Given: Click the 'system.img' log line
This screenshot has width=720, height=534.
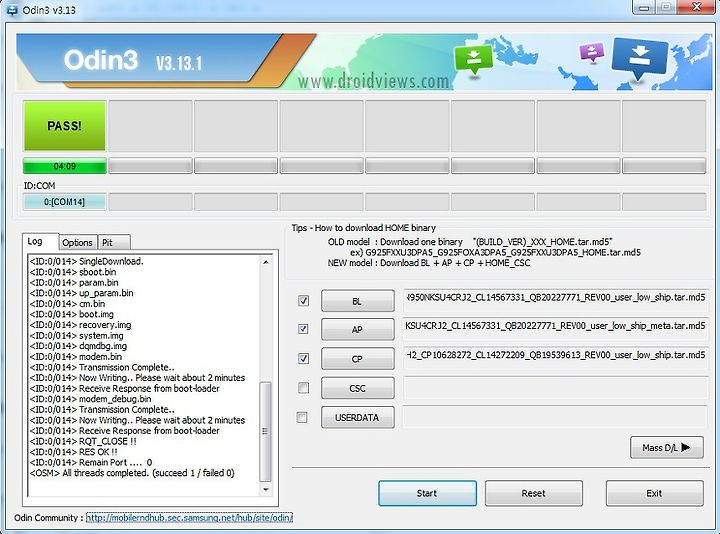Looking at the screenshot, I should [77, 336].
